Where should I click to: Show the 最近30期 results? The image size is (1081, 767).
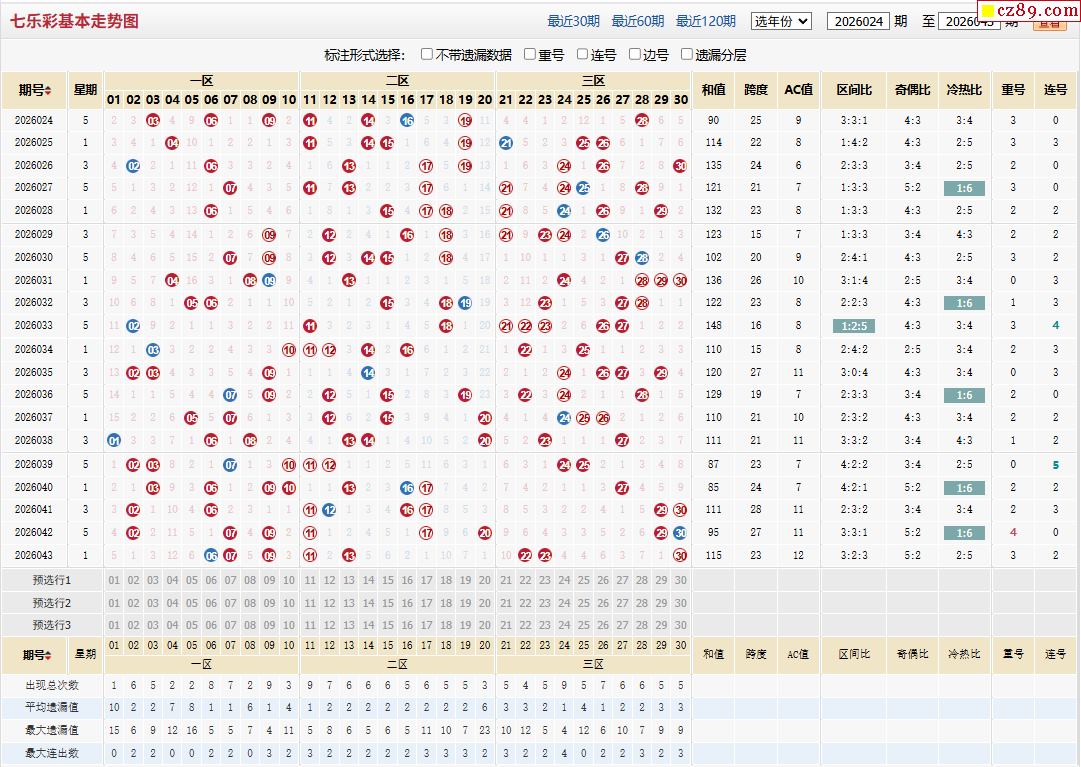(x=573, y=21)
